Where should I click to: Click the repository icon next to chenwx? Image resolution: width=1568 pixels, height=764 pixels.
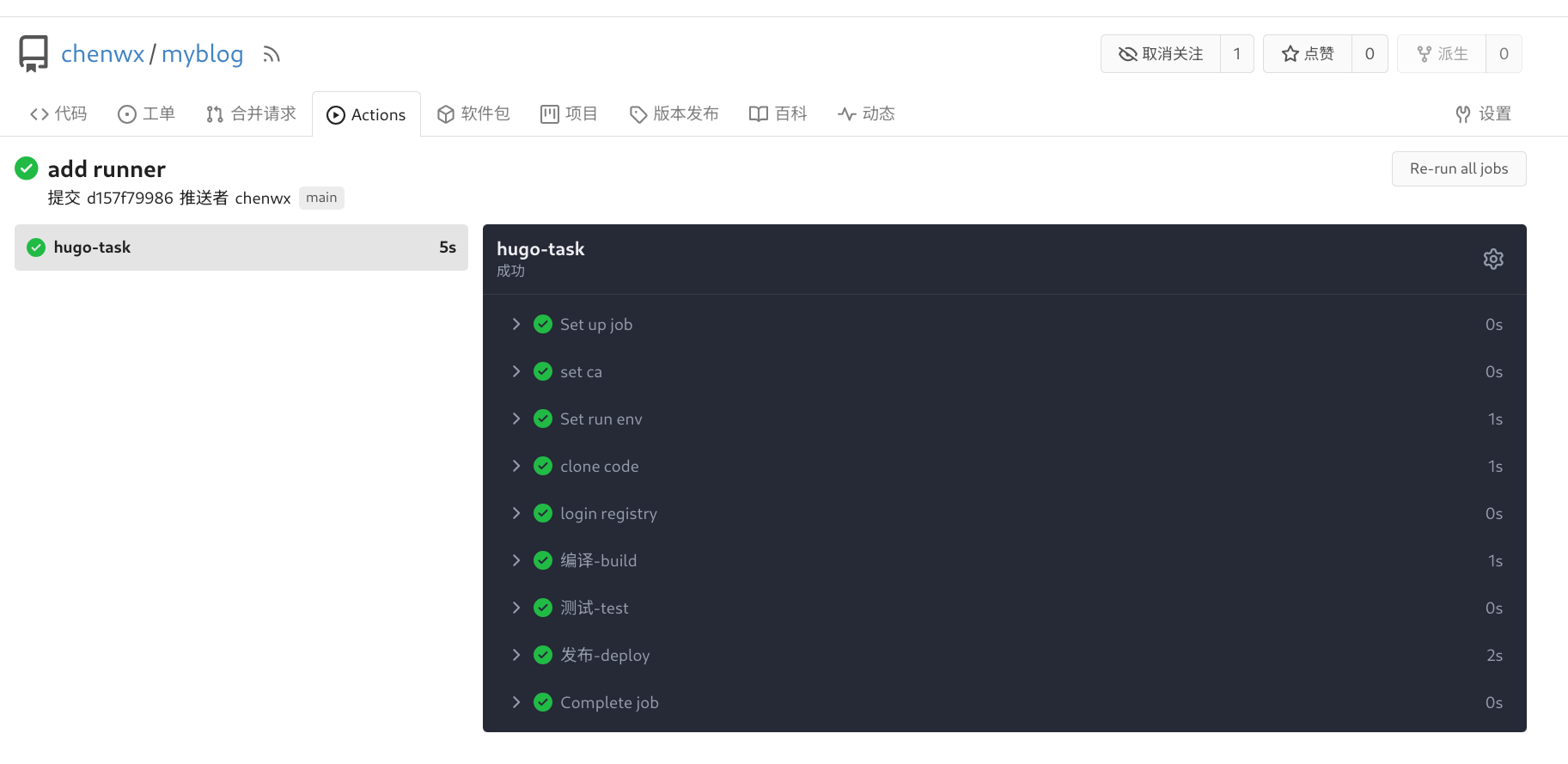(34, 53)
